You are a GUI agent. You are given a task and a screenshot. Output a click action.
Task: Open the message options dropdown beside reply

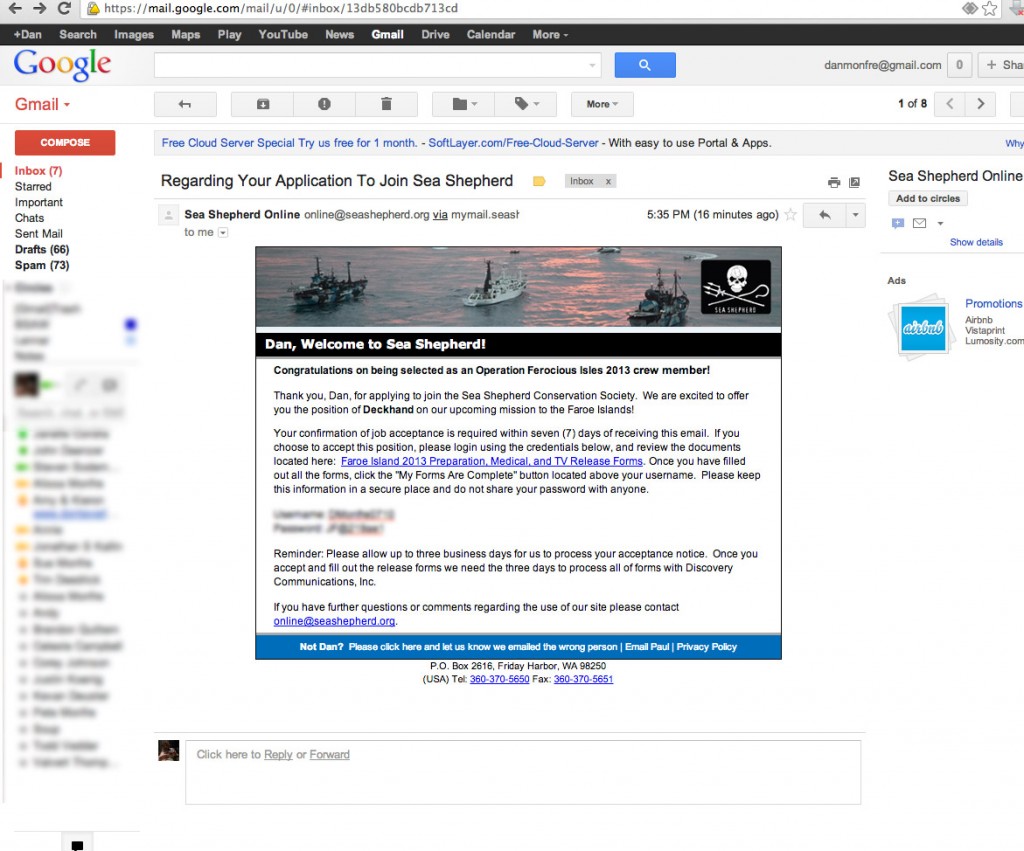(855, 215)
